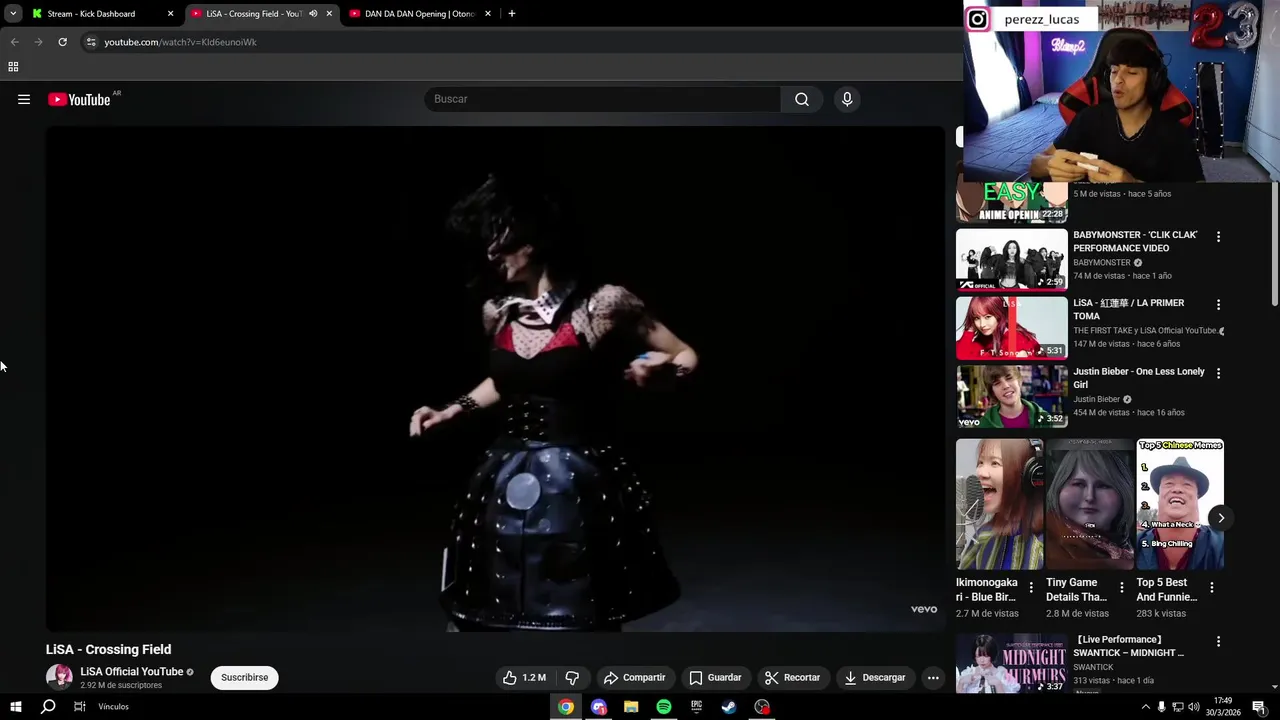Open the tab search dropdown arrow
The height and width of the screenshot is (720, 1280).
[13, 14]
